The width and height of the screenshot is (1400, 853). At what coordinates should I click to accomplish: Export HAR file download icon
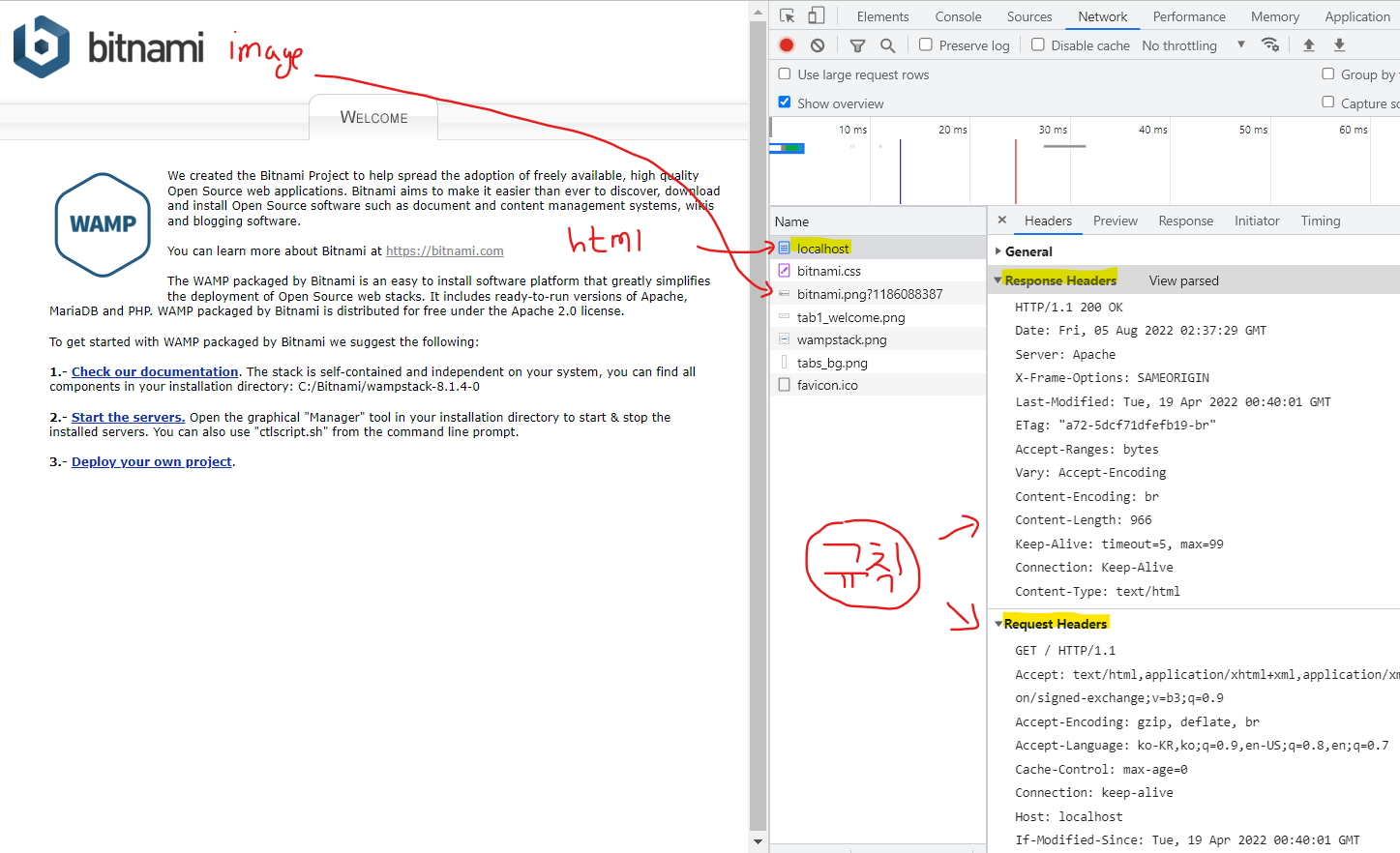click(x=1340, y=44)
